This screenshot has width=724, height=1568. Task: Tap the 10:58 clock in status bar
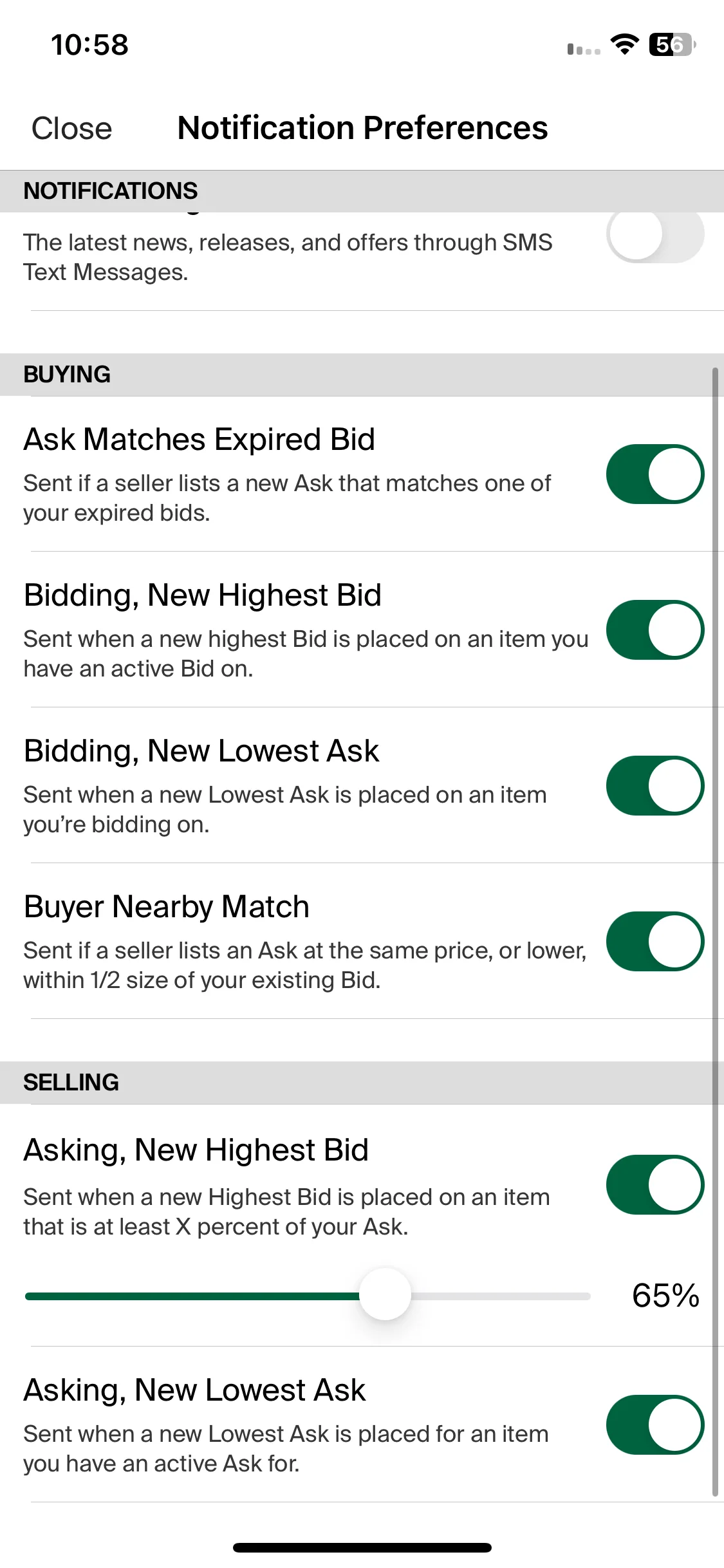[89, 44]
